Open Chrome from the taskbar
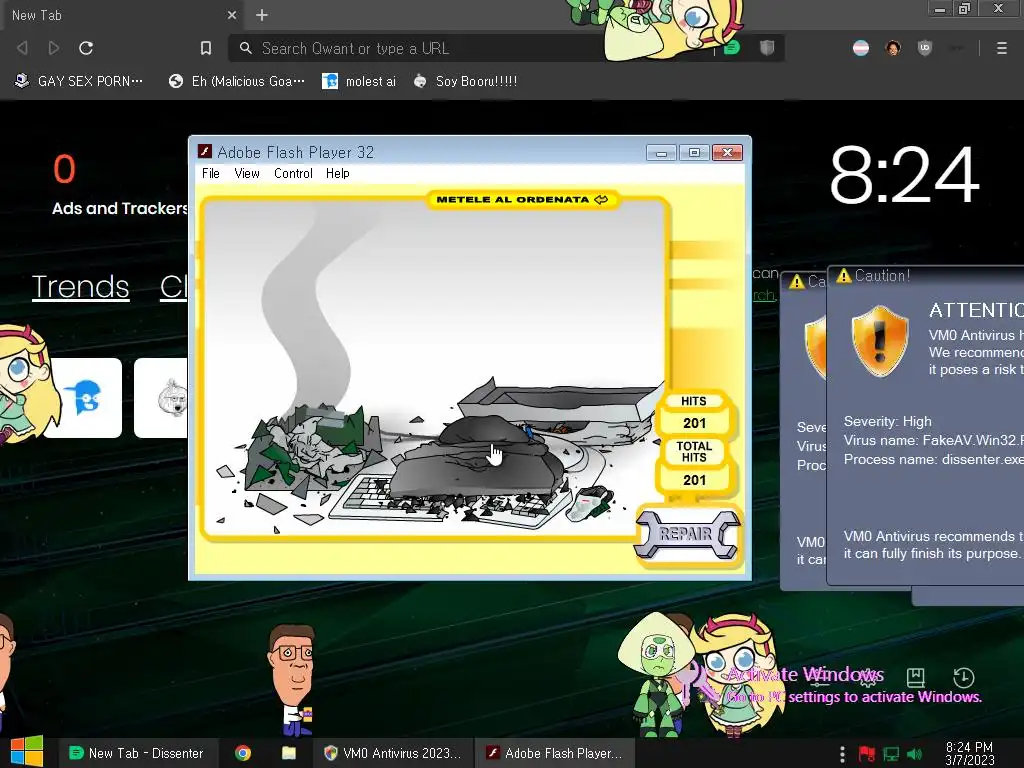The width and height of the screenshot is (1024, 768). point(243,753)
